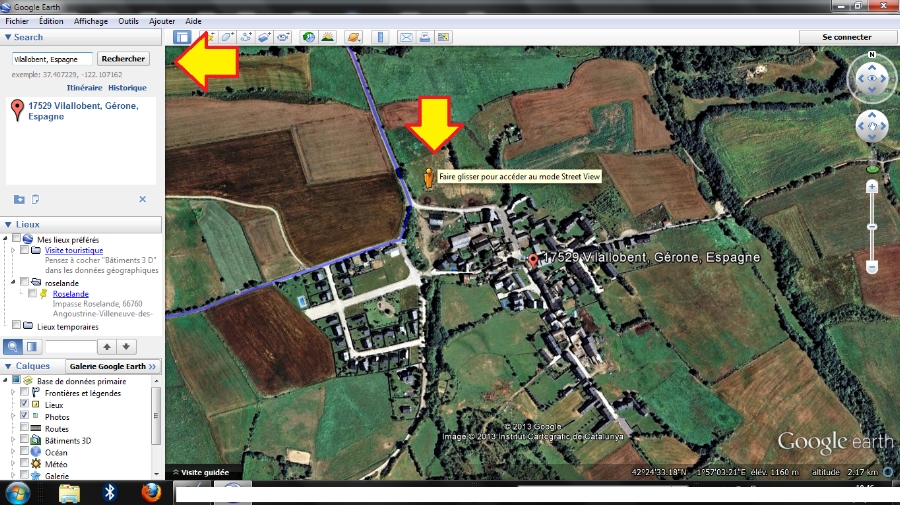
Task: Click the add polygon tool
Action: pos(227,37)
